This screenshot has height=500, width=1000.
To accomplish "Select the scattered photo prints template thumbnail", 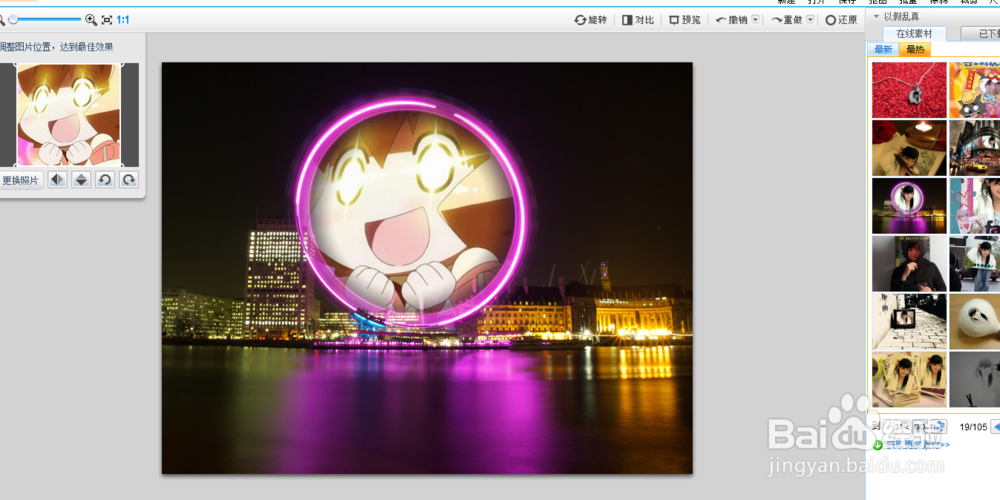I will [909, 379].
